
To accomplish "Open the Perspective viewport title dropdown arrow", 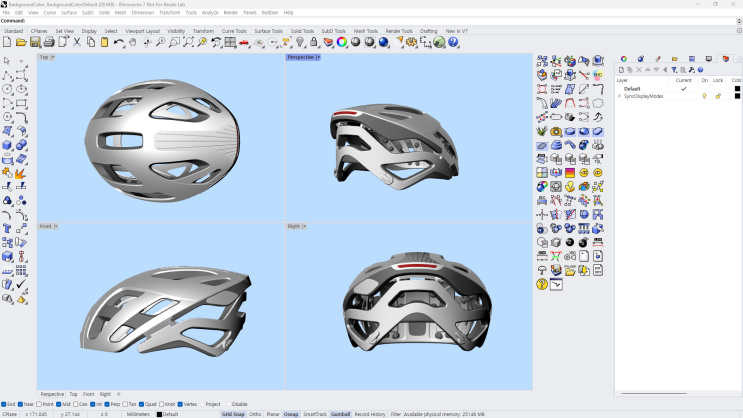I will (x=318, y=57).
